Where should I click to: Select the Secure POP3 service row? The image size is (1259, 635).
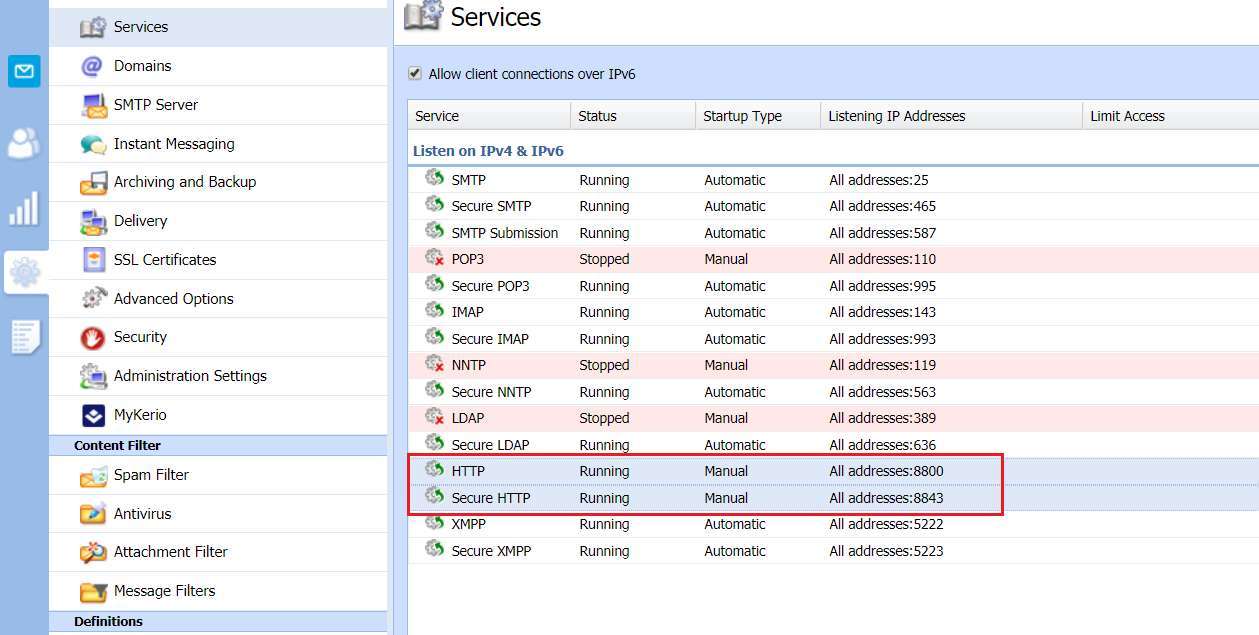coord(833,286)
